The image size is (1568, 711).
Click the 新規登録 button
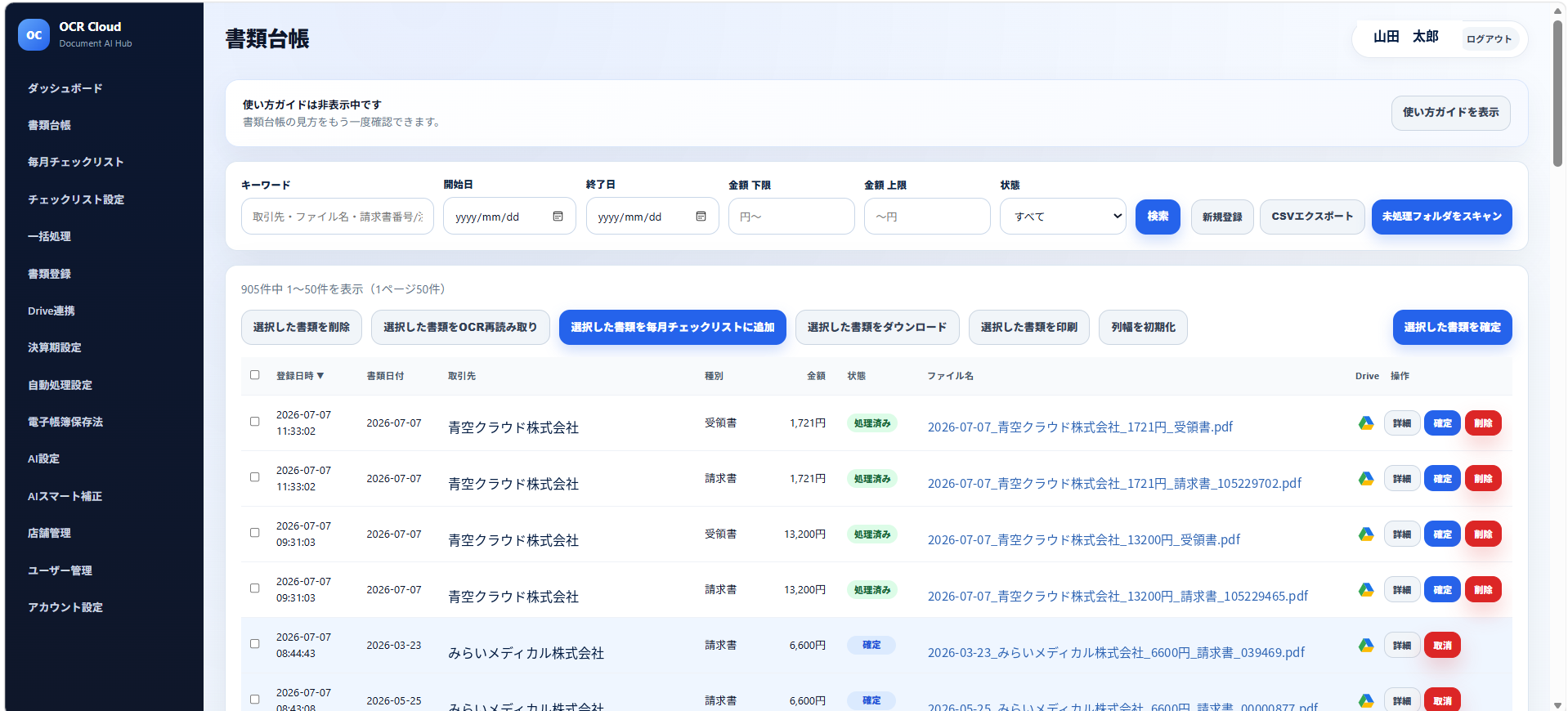pyautogui.click(x=1222, y=217)
